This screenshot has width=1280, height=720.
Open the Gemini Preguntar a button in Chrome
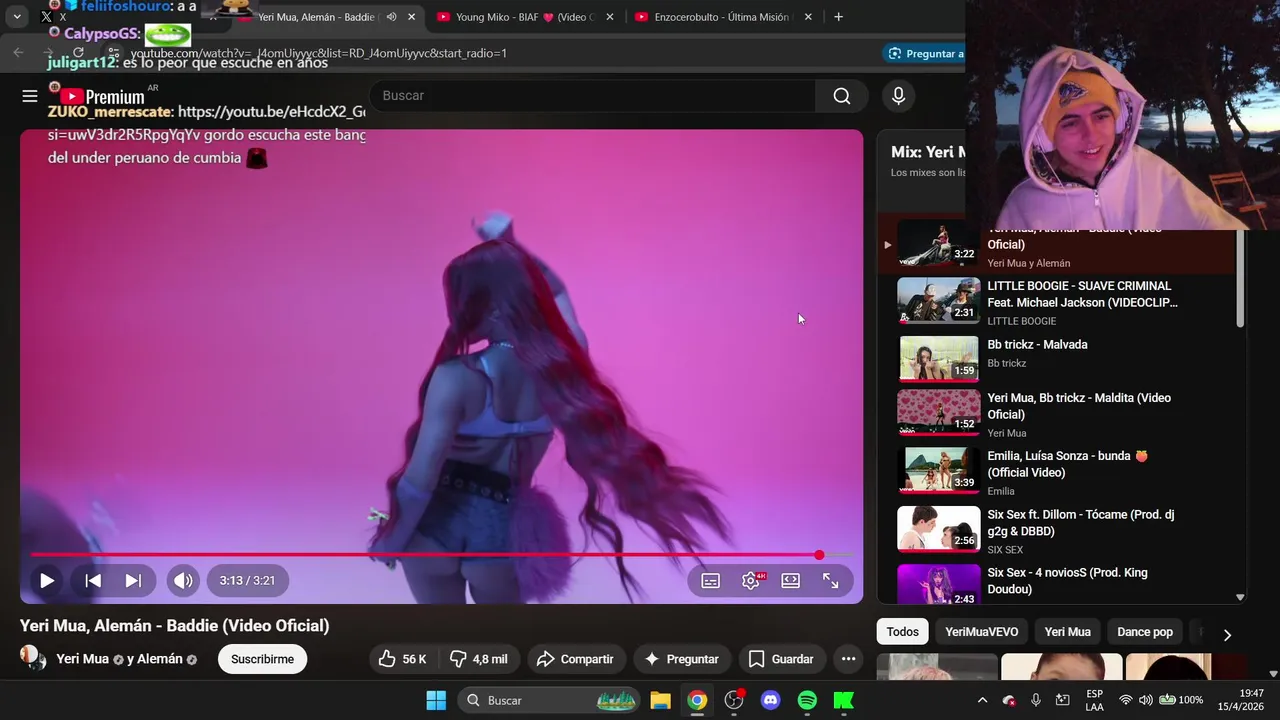click(925, 53)
